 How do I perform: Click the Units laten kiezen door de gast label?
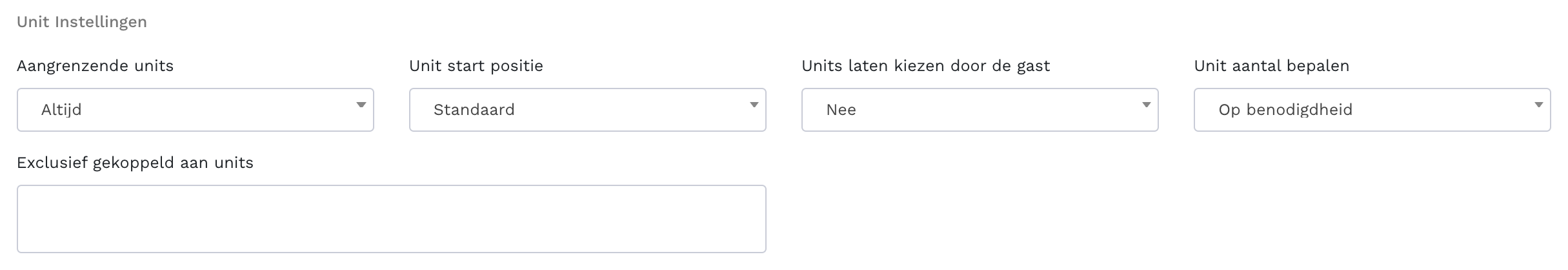tap(925, 66)
